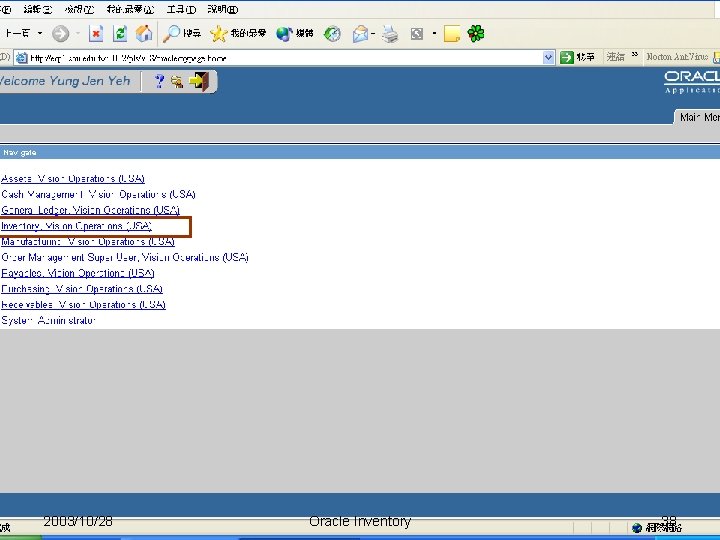The width and height of the screenshot is (720, 540).
Task: Expand the Links toolbar chevron
Action: 635,55
